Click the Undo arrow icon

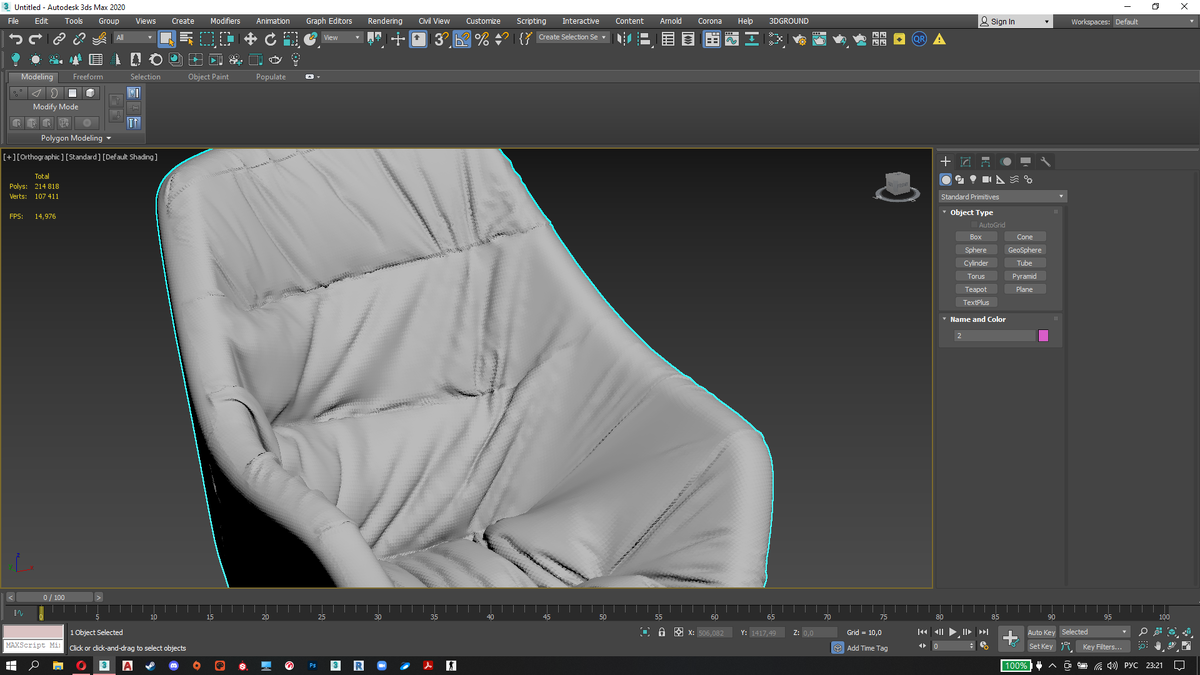(x=15, y=39)
